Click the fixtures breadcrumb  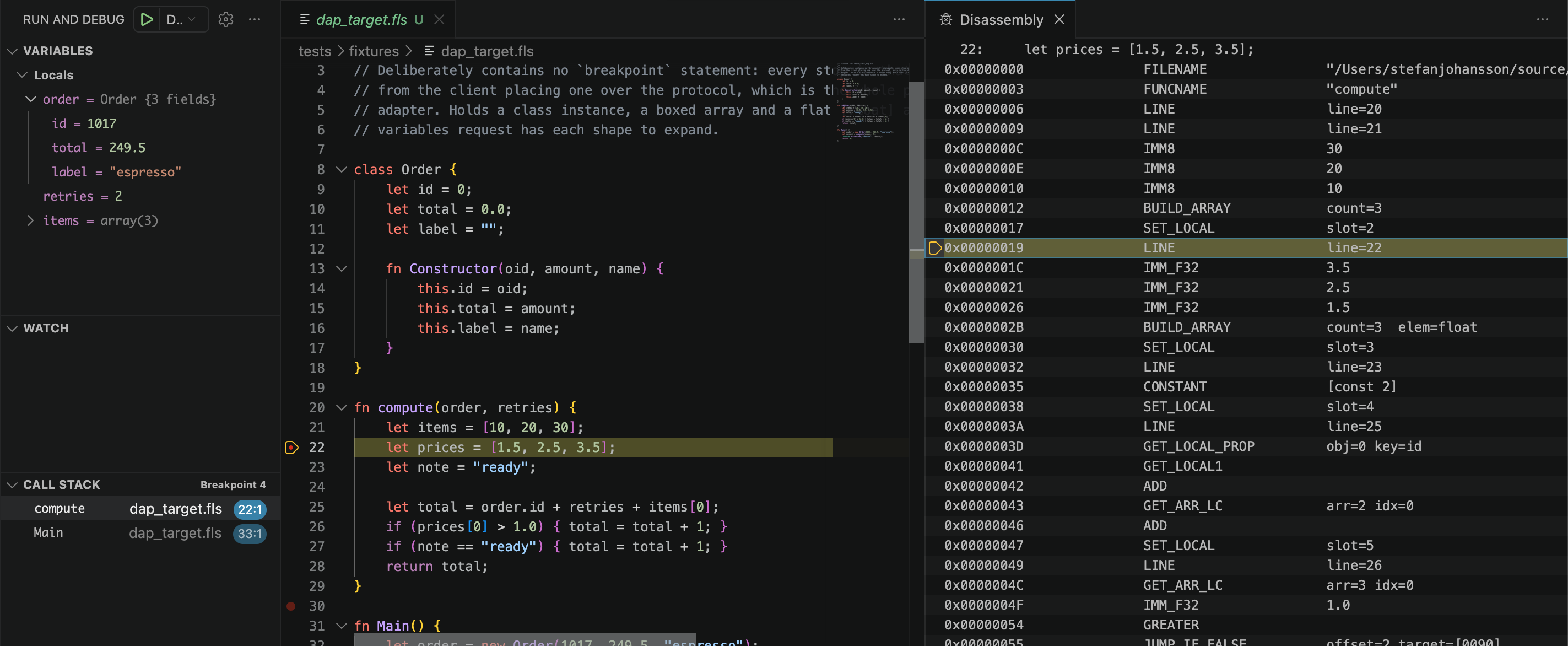373,51
